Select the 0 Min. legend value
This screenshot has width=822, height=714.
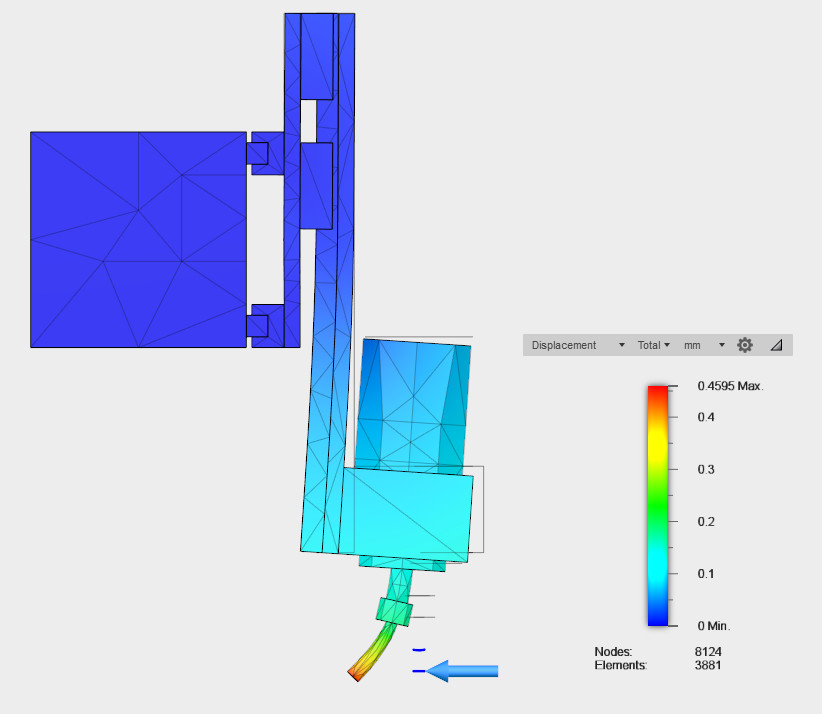coord(713,626)
